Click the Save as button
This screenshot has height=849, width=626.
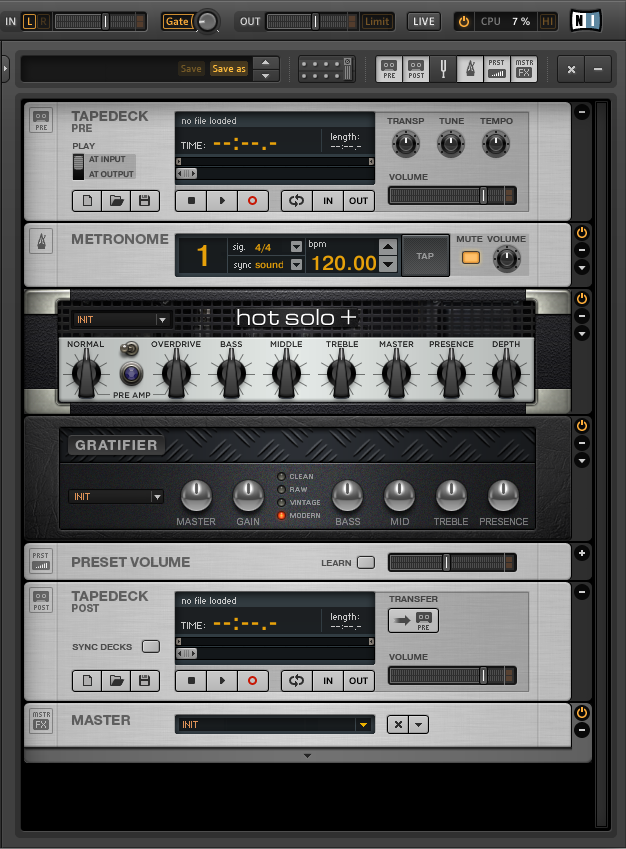point(229,69)
